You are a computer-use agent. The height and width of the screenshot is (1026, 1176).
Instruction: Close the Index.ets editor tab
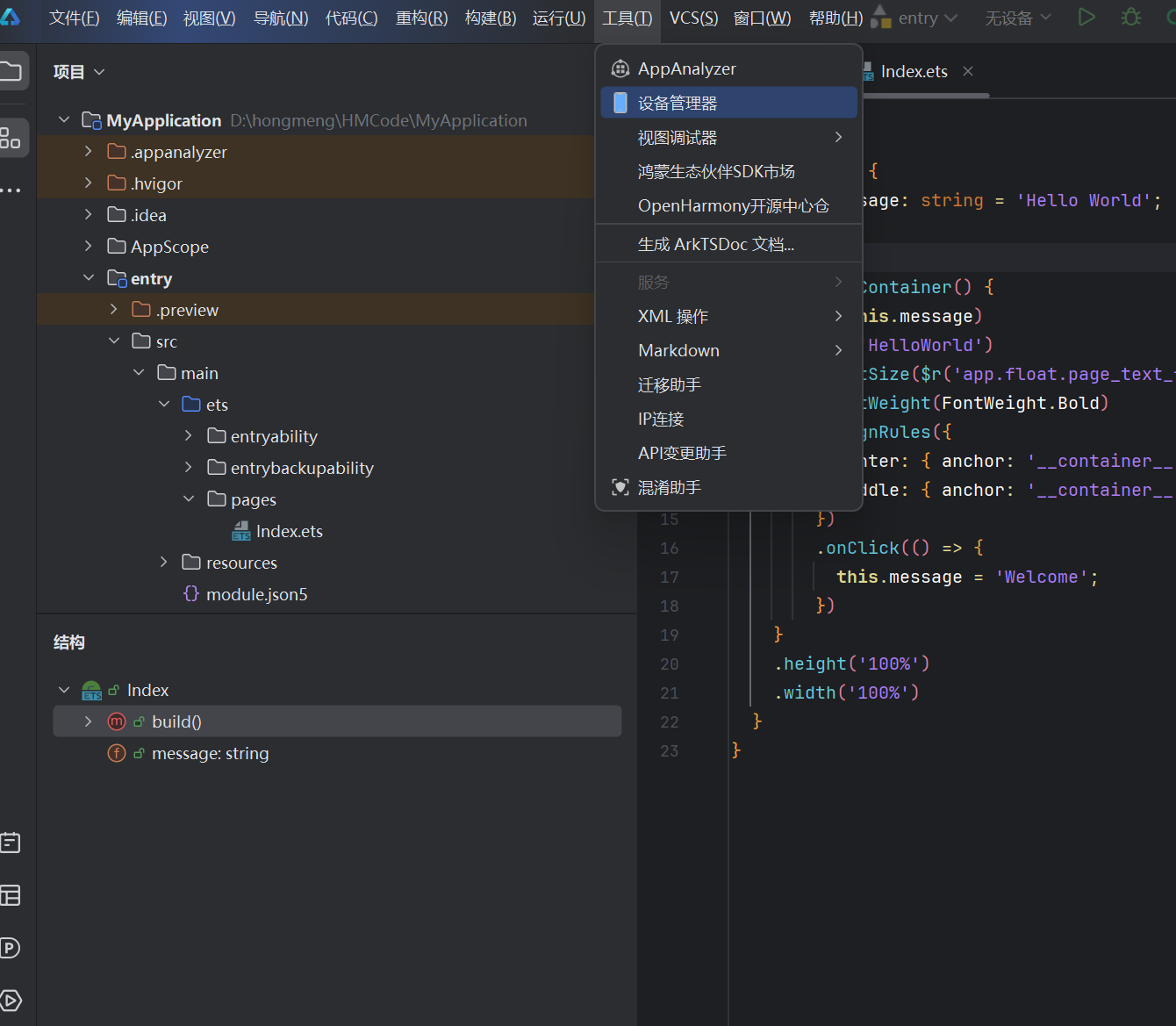click(968, 71)
